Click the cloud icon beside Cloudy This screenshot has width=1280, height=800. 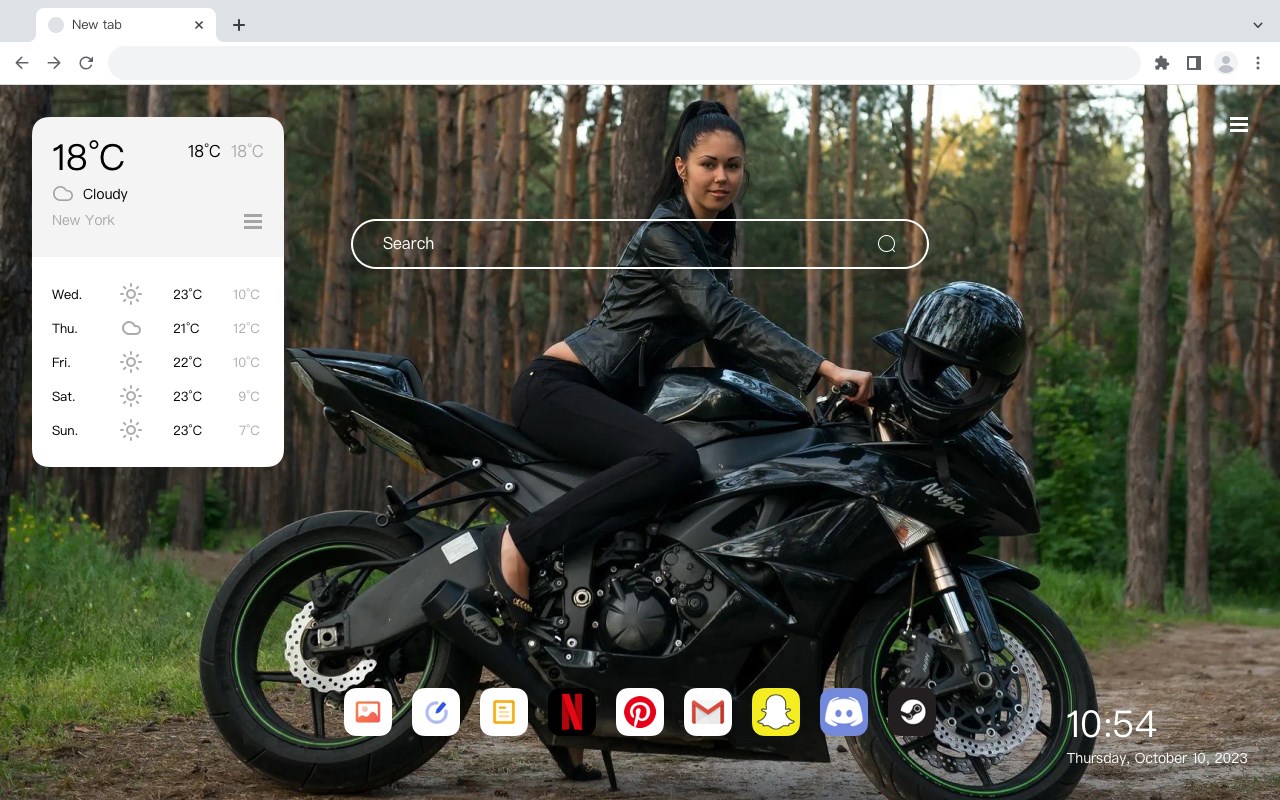[x=63, y=194]
